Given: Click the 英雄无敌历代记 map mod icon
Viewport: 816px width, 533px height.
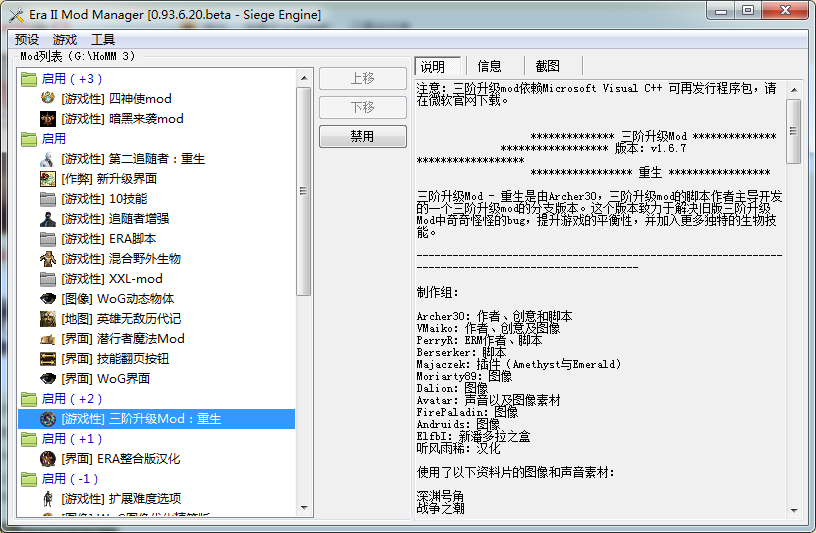Looking at the screenshot, I should coord(48,319).
